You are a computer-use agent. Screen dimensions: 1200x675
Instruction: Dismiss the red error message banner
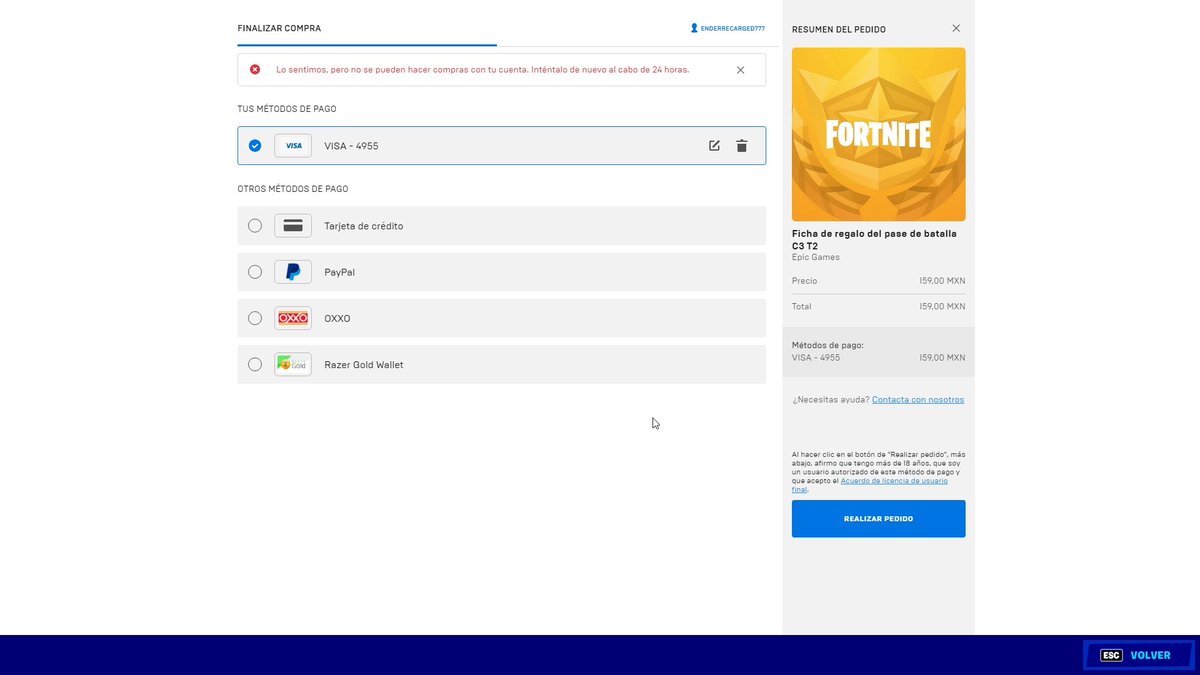(x=740, y=70)
